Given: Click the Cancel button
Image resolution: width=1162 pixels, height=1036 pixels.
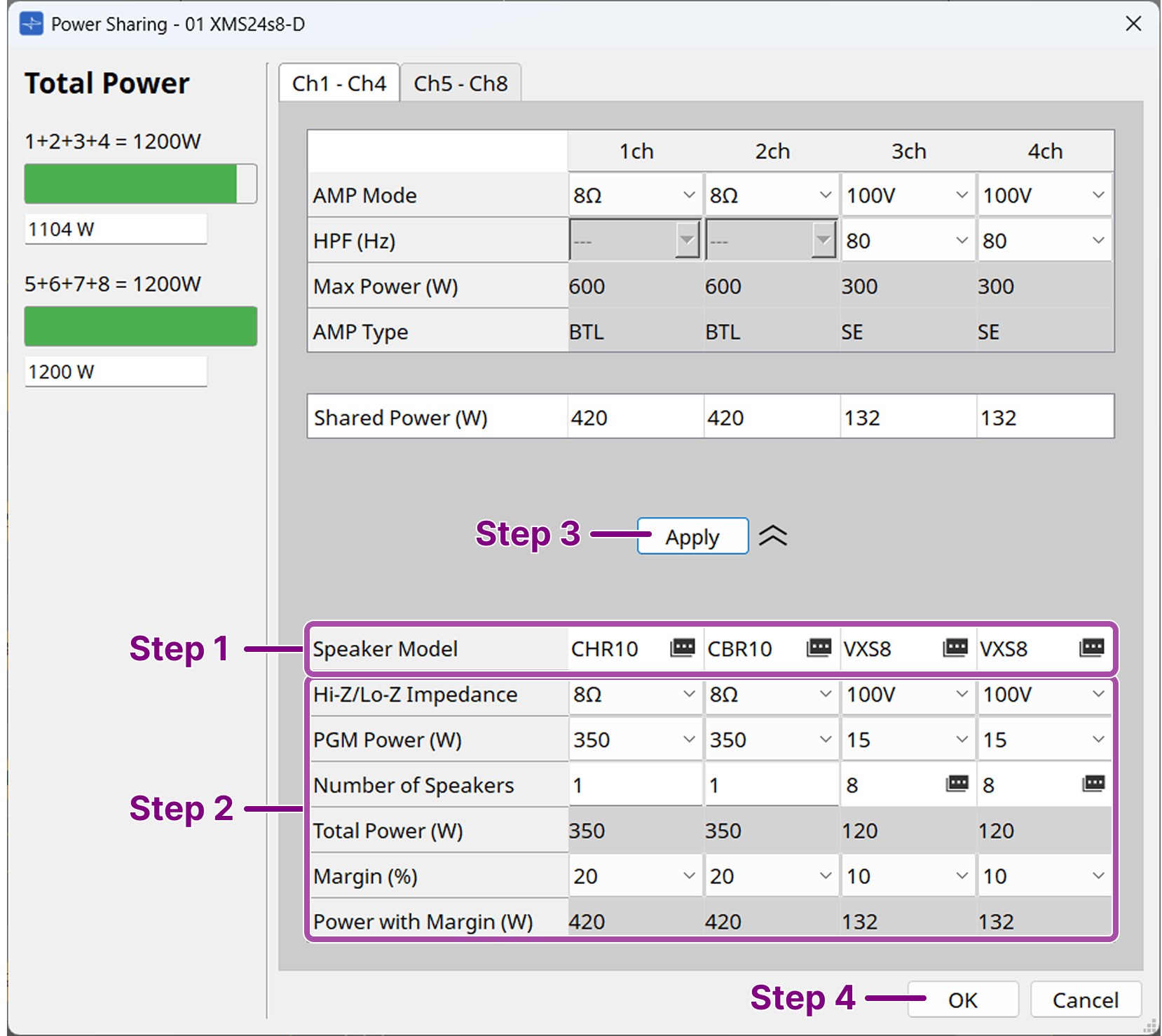Looking at the screenshot, I should click(1086, 1000).
